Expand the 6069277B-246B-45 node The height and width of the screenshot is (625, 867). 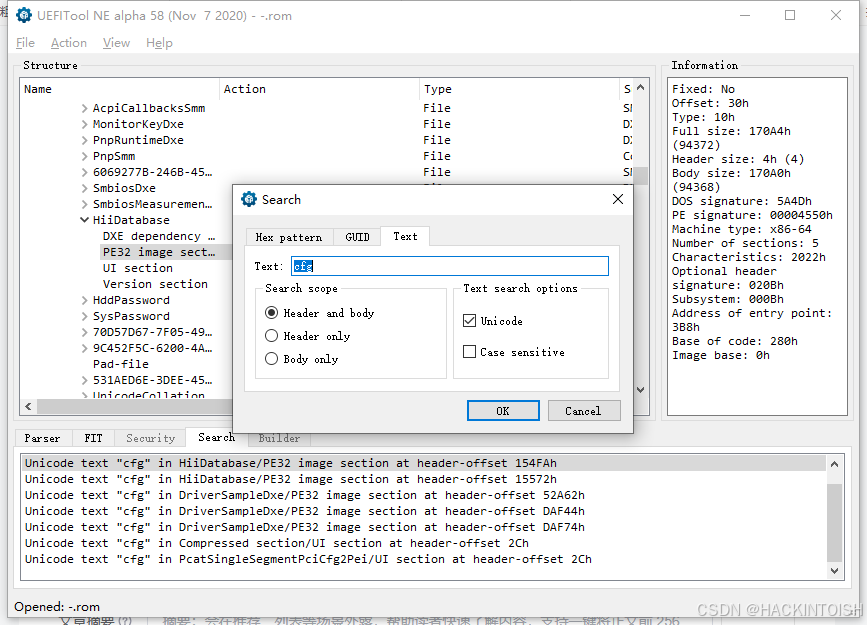point(85,173)
